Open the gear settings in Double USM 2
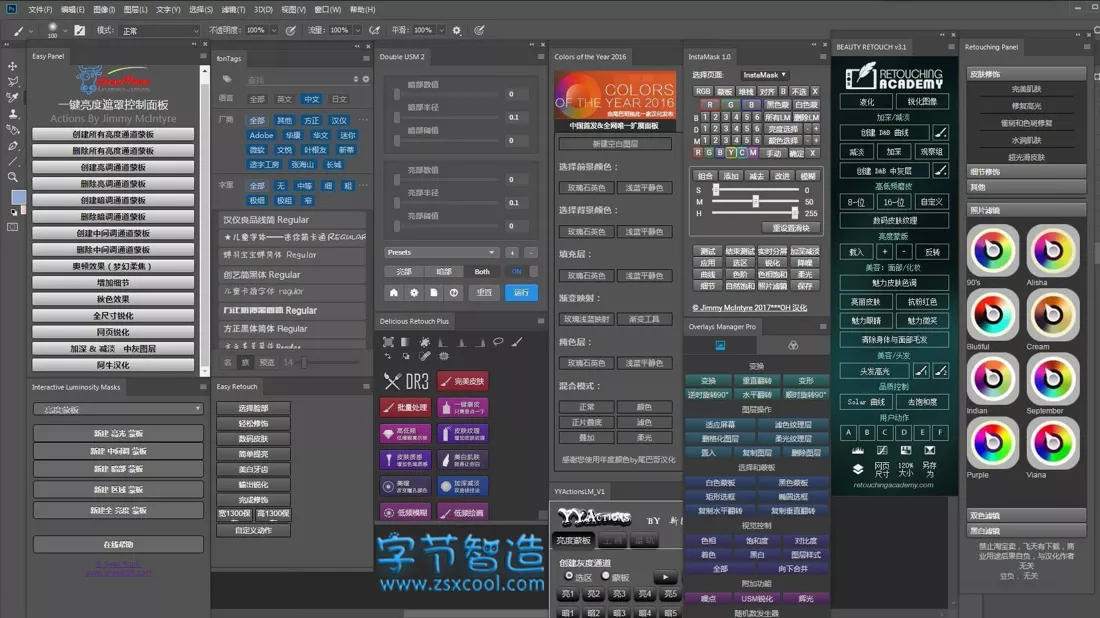 tap(414, 293)
